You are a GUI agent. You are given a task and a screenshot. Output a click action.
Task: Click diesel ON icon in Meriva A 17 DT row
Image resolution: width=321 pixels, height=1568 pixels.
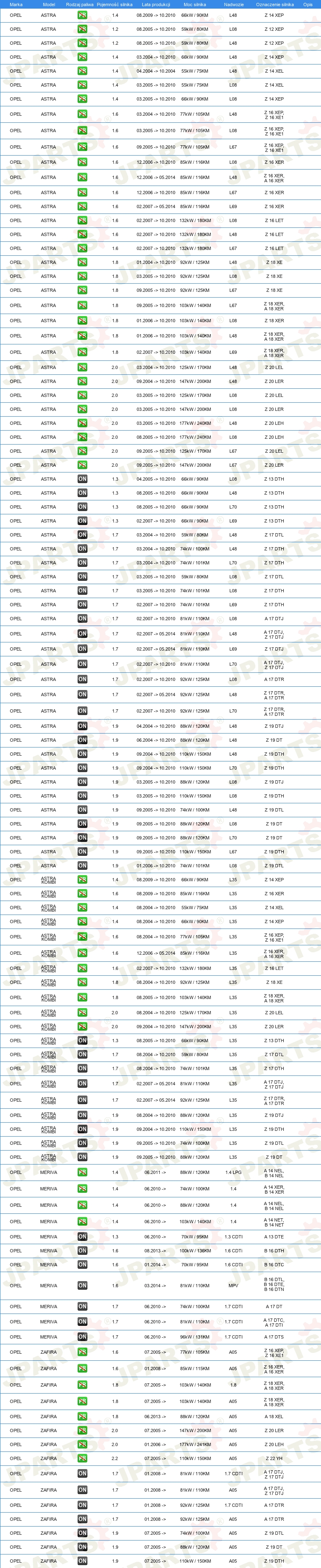point(82,1306)
